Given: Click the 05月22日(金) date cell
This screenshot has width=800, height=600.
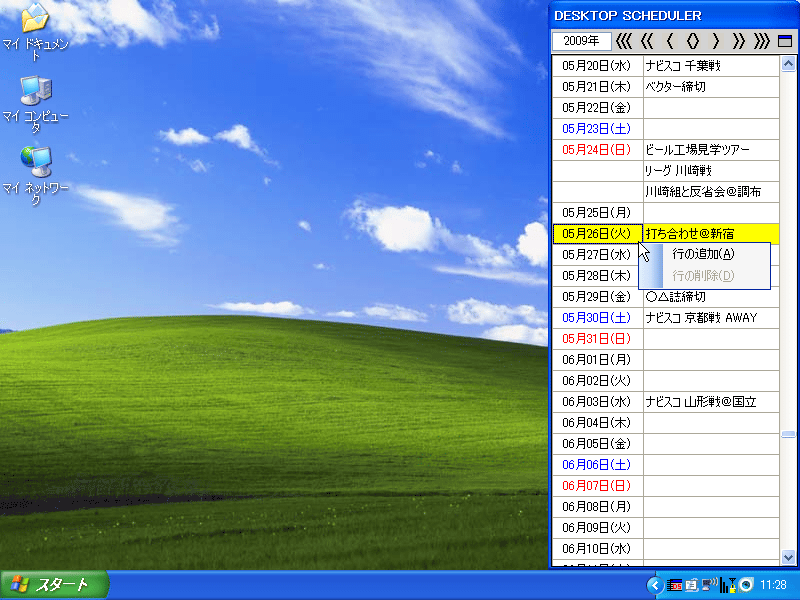Looking at the screenshot, I should click(597, 108).
